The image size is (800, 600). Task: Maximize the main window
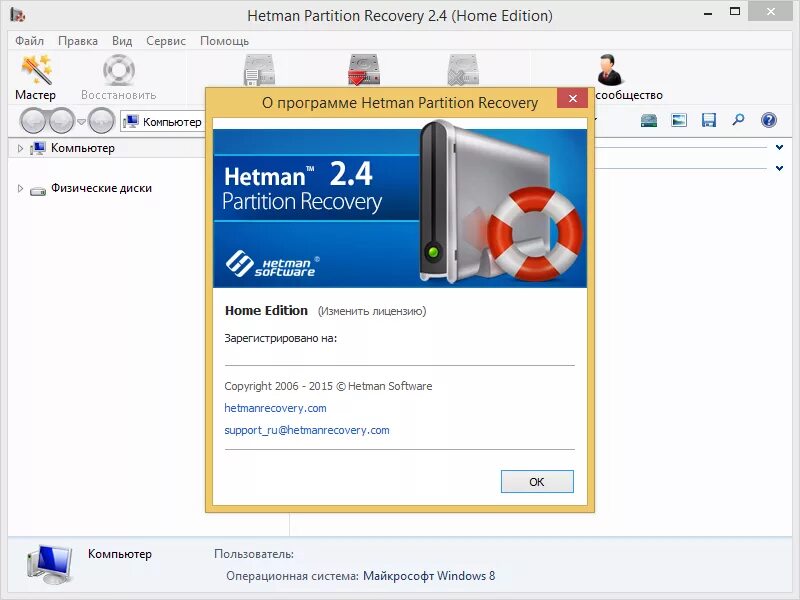pyautogui.click(x=735, y=12)
